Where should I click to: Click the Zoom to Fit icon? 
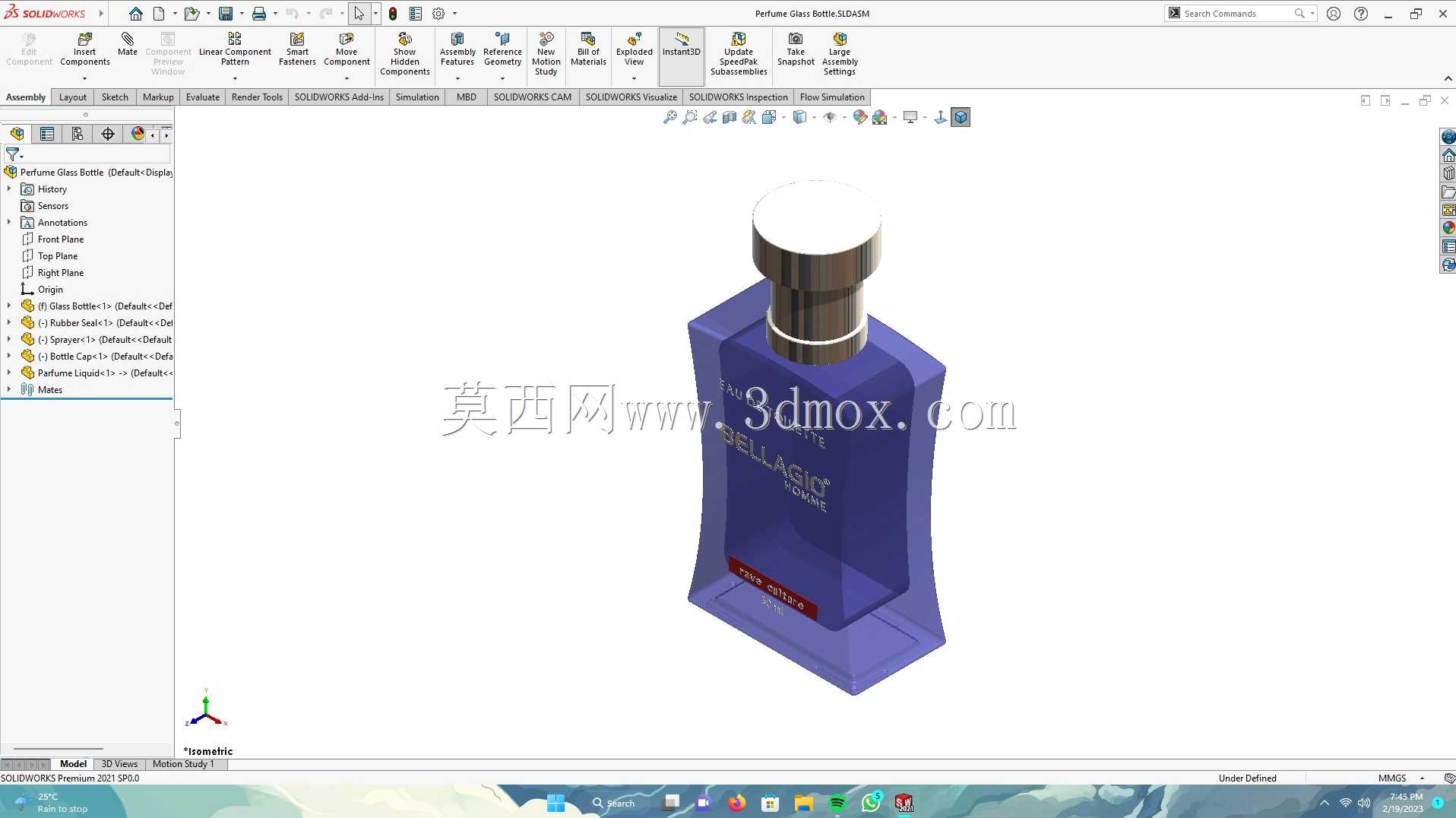670,117
